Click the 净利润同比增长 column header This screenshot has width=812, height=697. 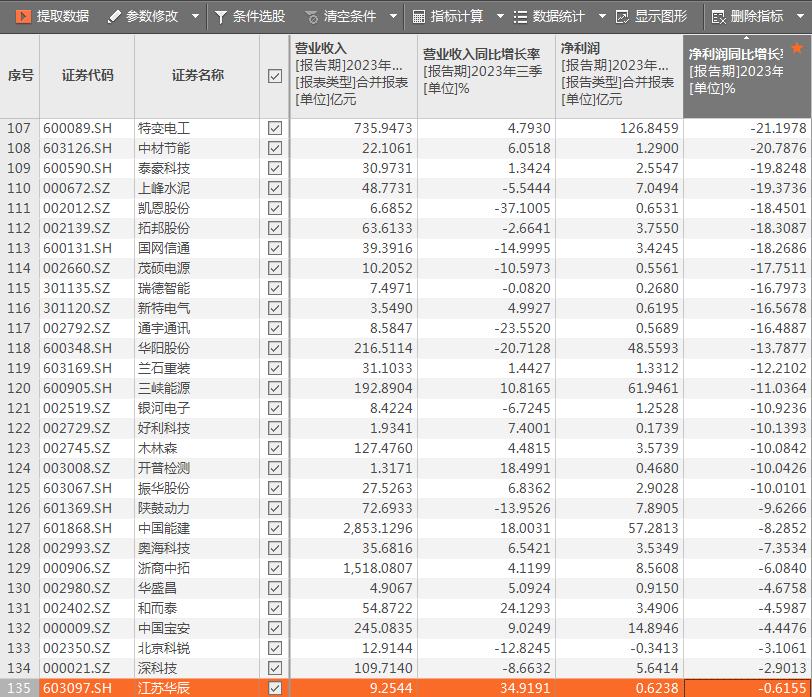[747, 76]
